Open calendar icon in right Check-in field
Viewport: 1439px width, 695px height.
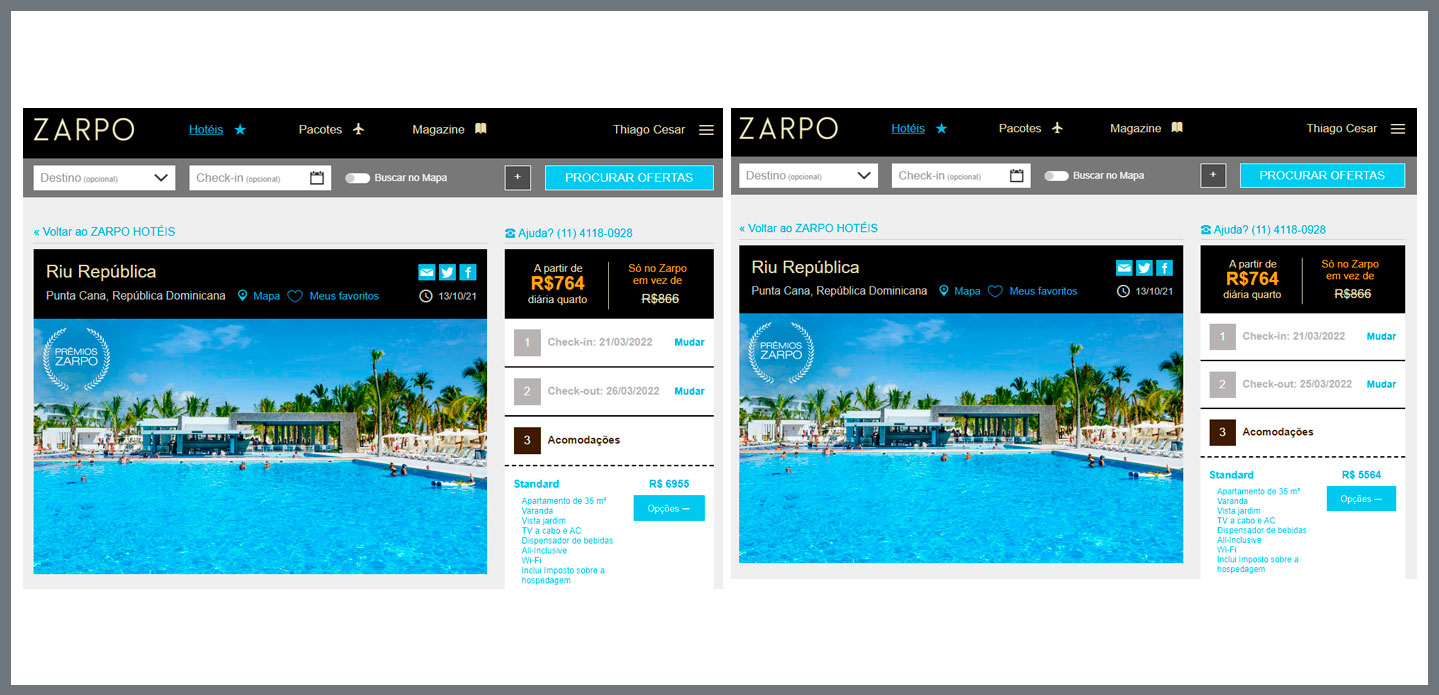click(1017, 176)
